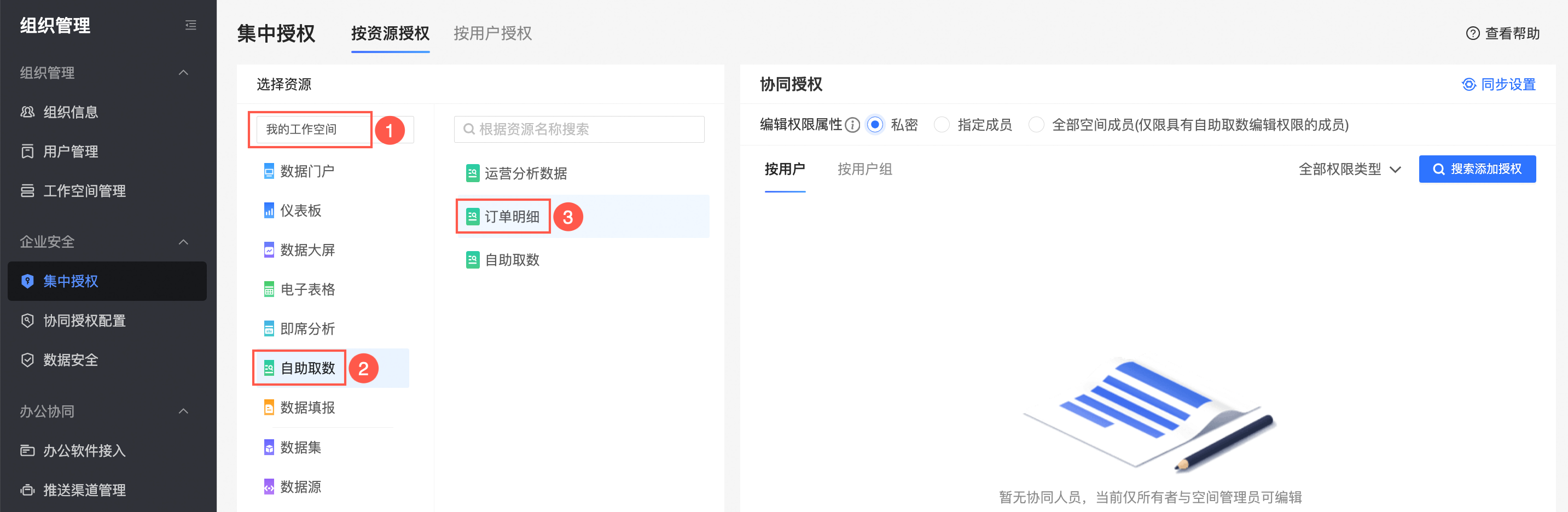Image resolution: width=1568 pixels, height=512 pixels.
Task: Click the 办公软件接入 icon
Action: tap(27, 451)
